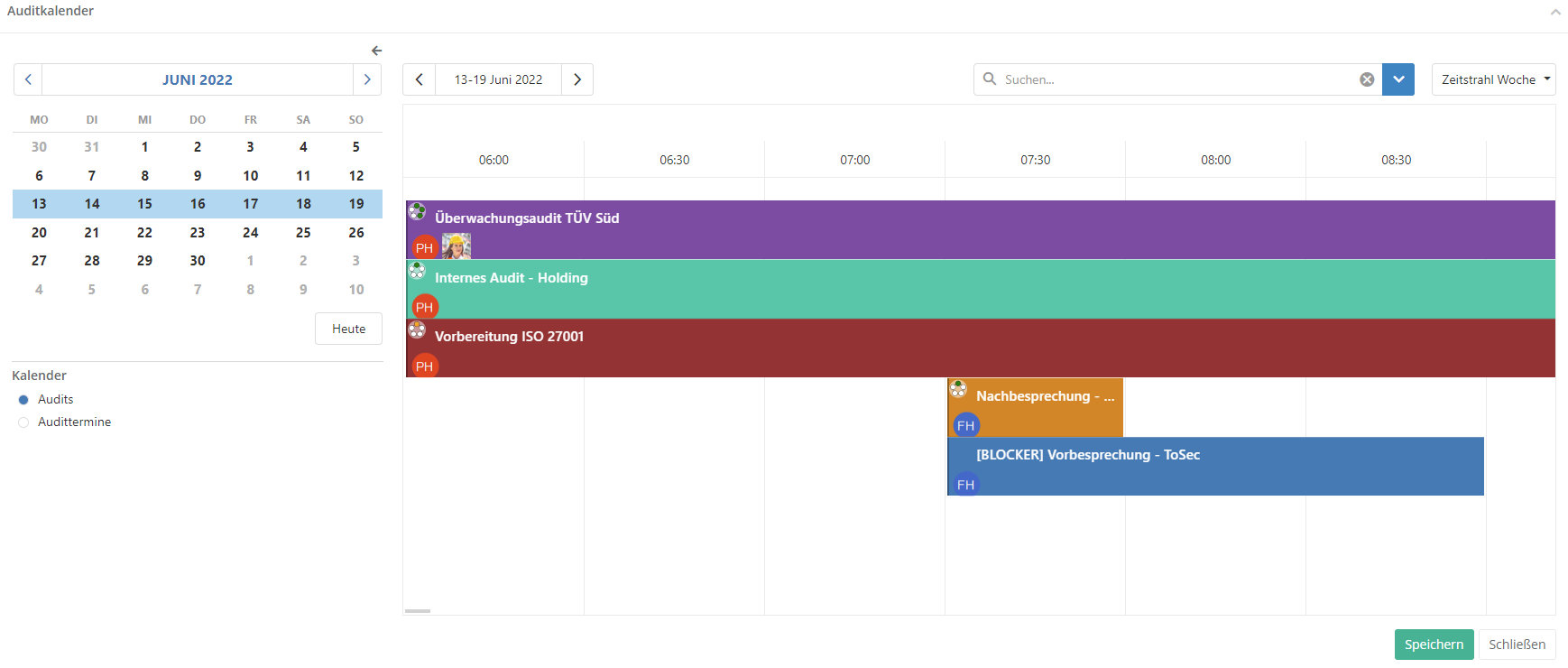The image size is (1568, 668).
Task: Select the Audits calendar radio option
Action: [23, 400]
